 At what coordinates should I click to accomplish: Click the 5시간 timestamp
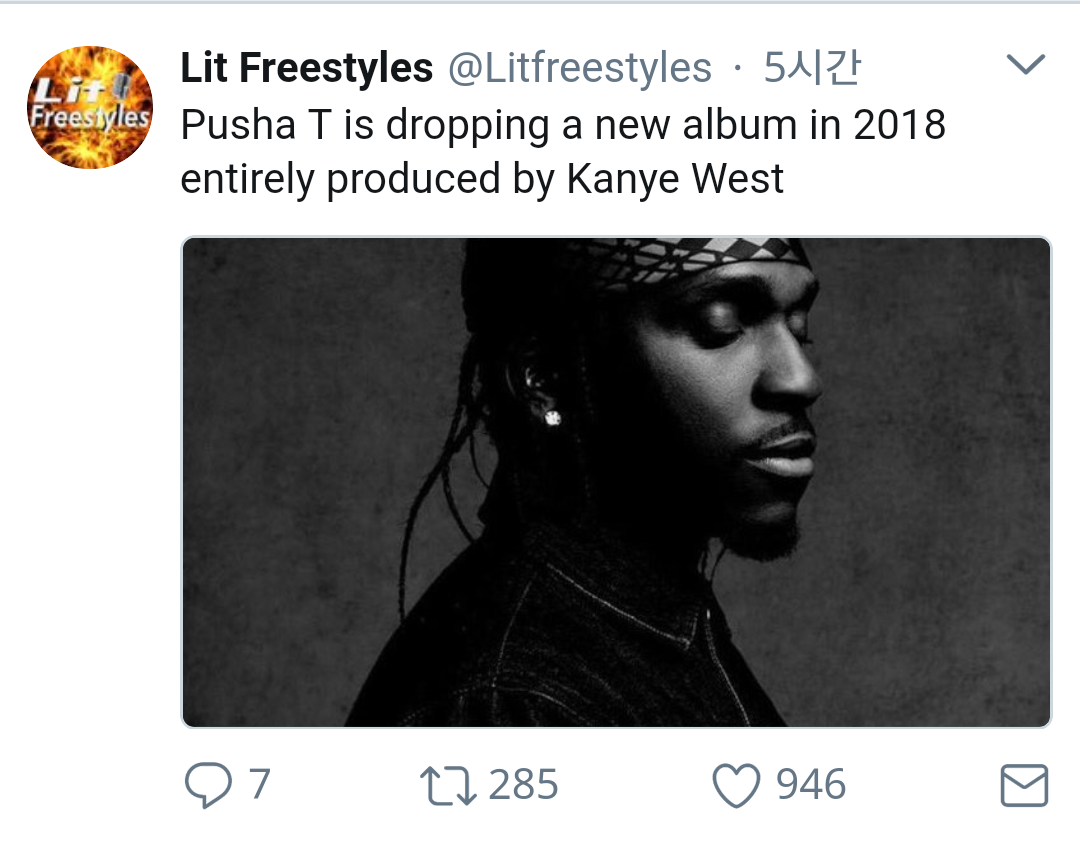[811, 68]
